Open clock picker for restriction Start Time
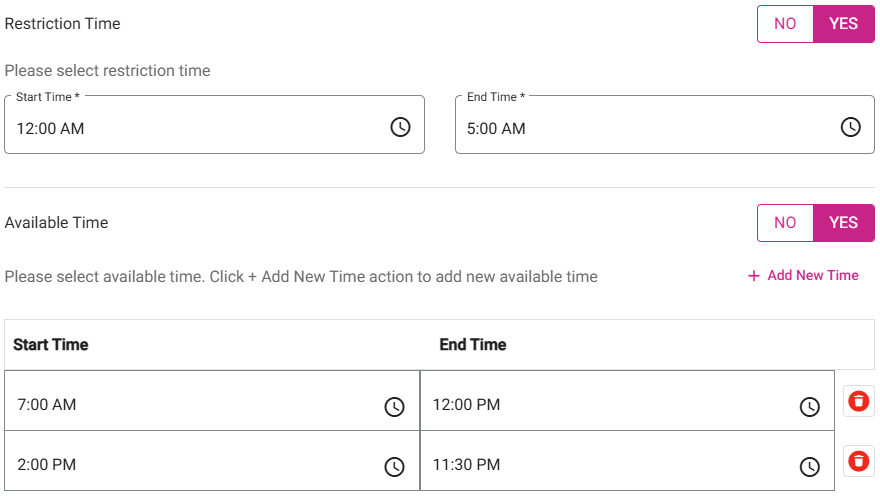 [400, 127]
